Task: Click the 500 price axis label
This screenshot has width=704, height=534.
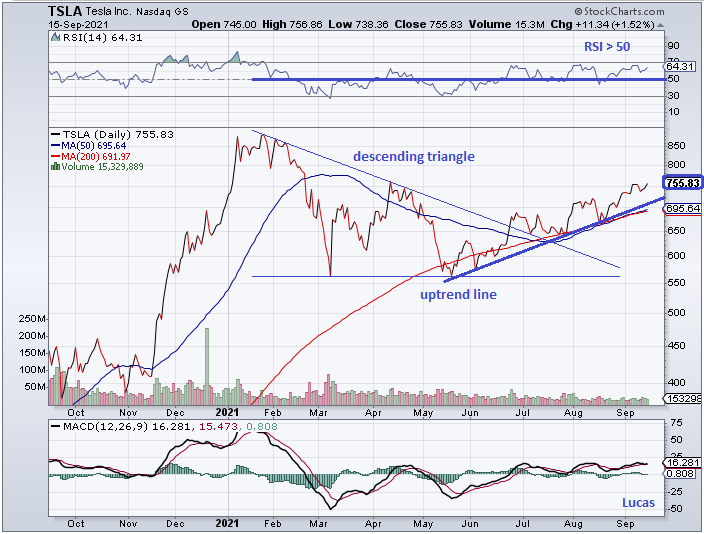Action: coord(677,313)
